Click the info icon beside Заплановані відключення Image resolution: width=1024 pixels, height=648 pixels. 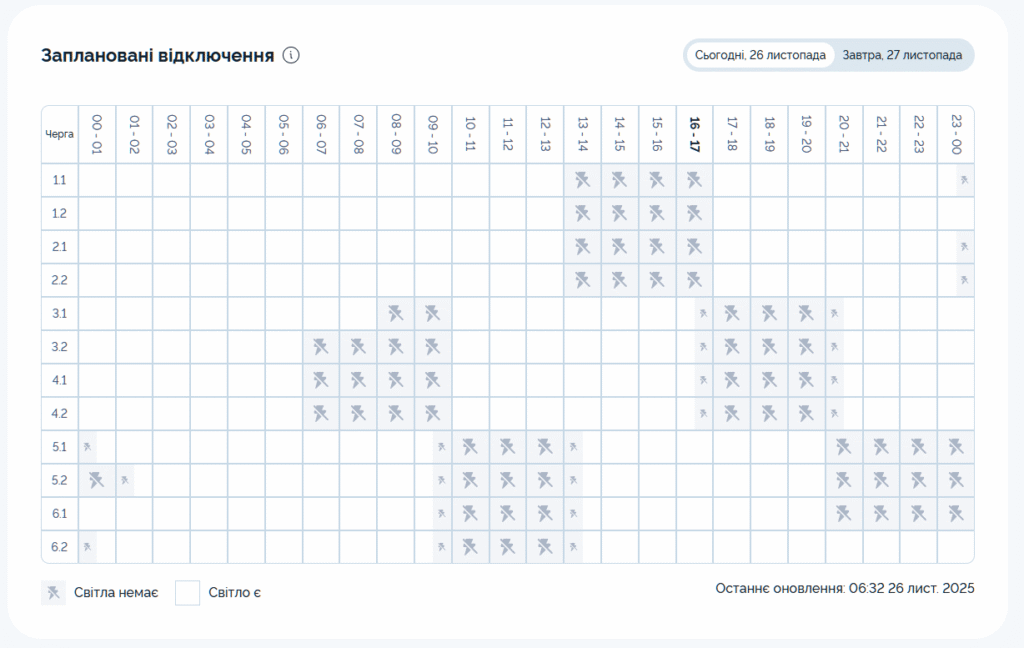(291, 55)
